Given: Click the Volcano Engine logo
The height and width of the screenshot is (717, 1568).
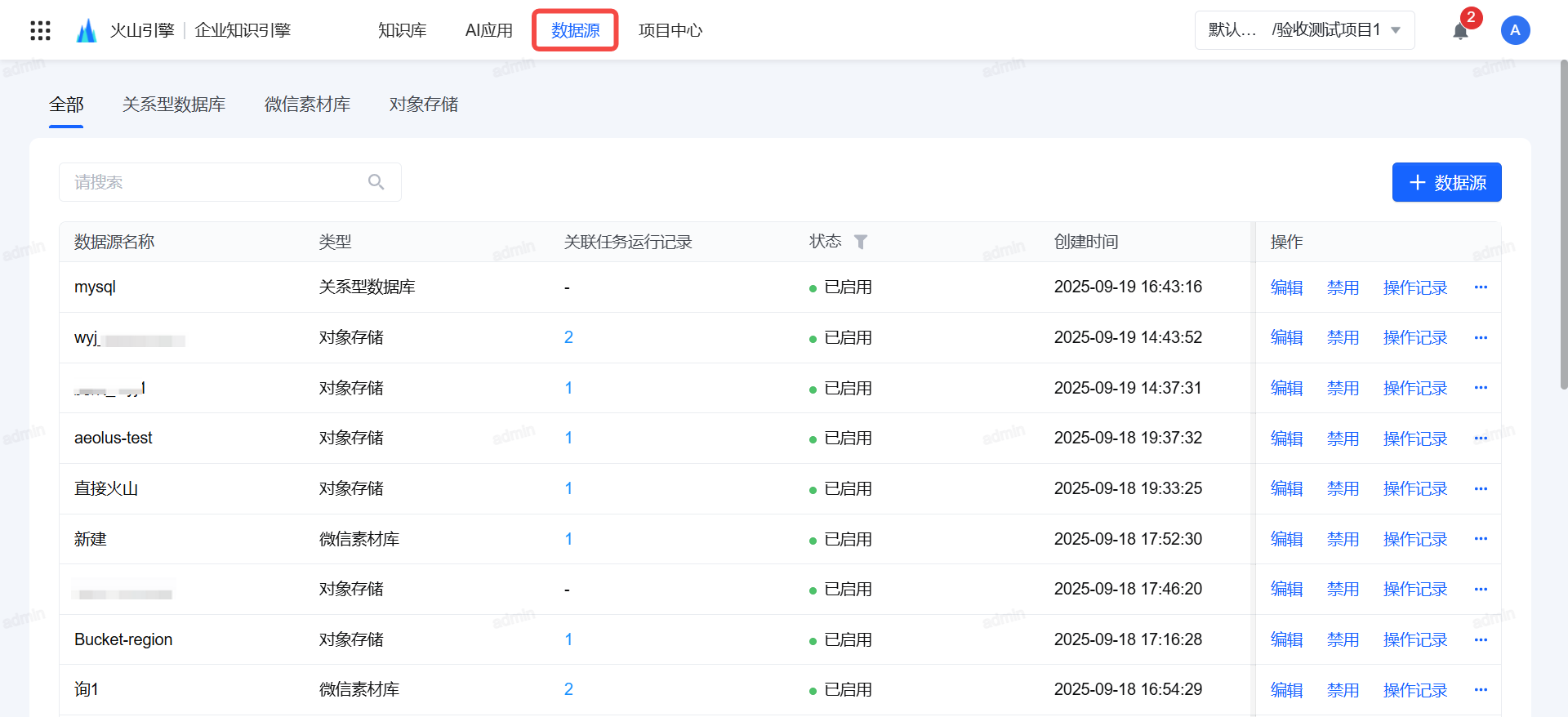Looking at the screenshot, I should (x=87, y=31).
